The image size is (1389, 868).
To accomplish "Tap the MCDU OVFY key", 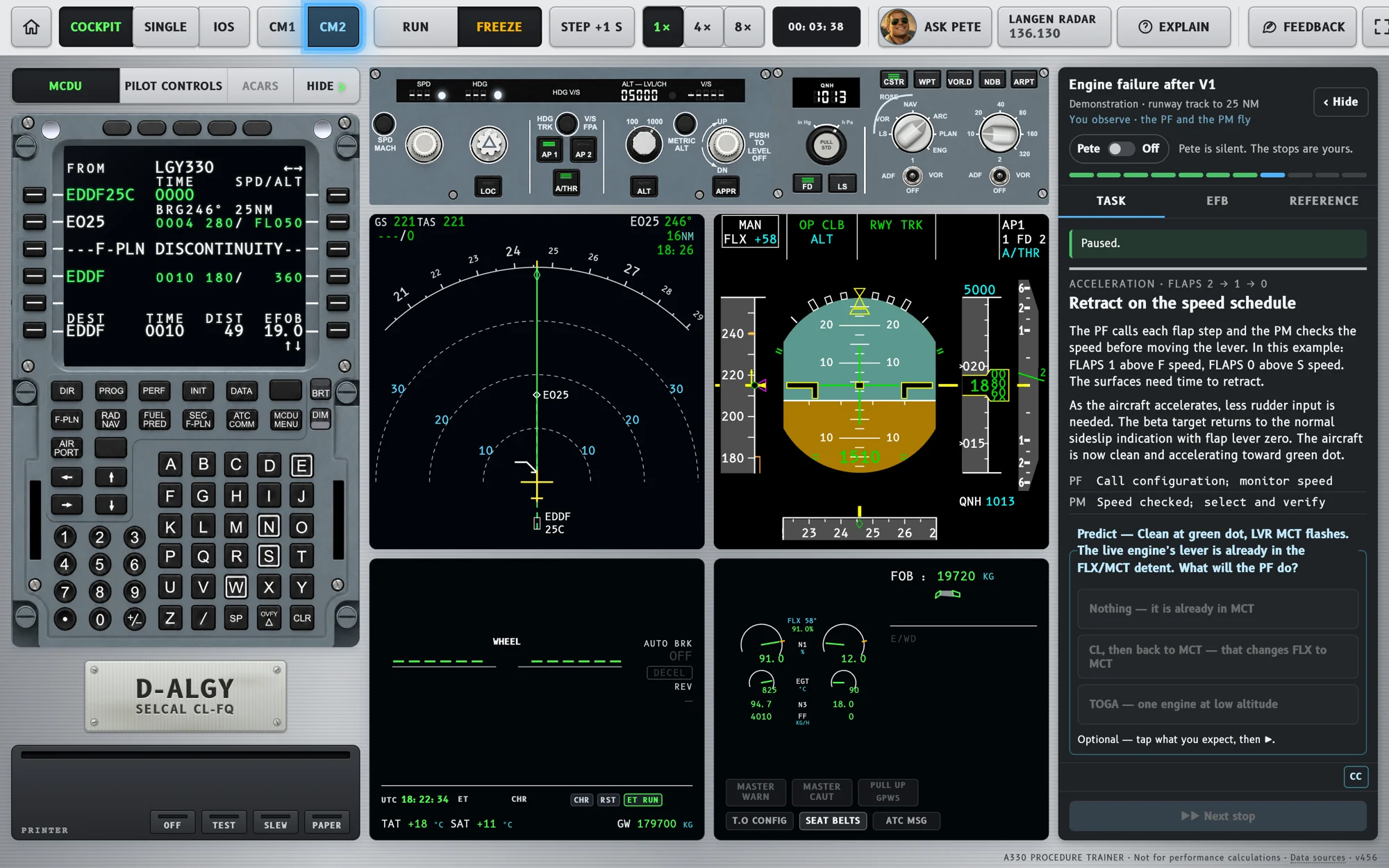I will [x=269, y=618].
